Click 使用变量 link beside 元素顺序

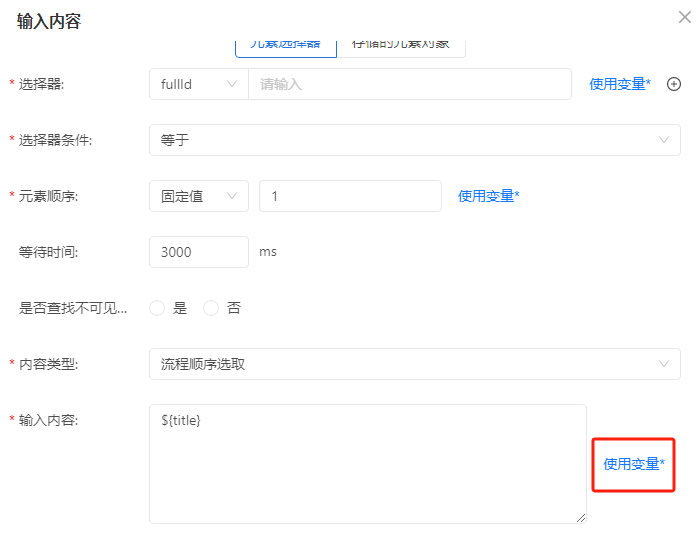click(x=488, y=196)
